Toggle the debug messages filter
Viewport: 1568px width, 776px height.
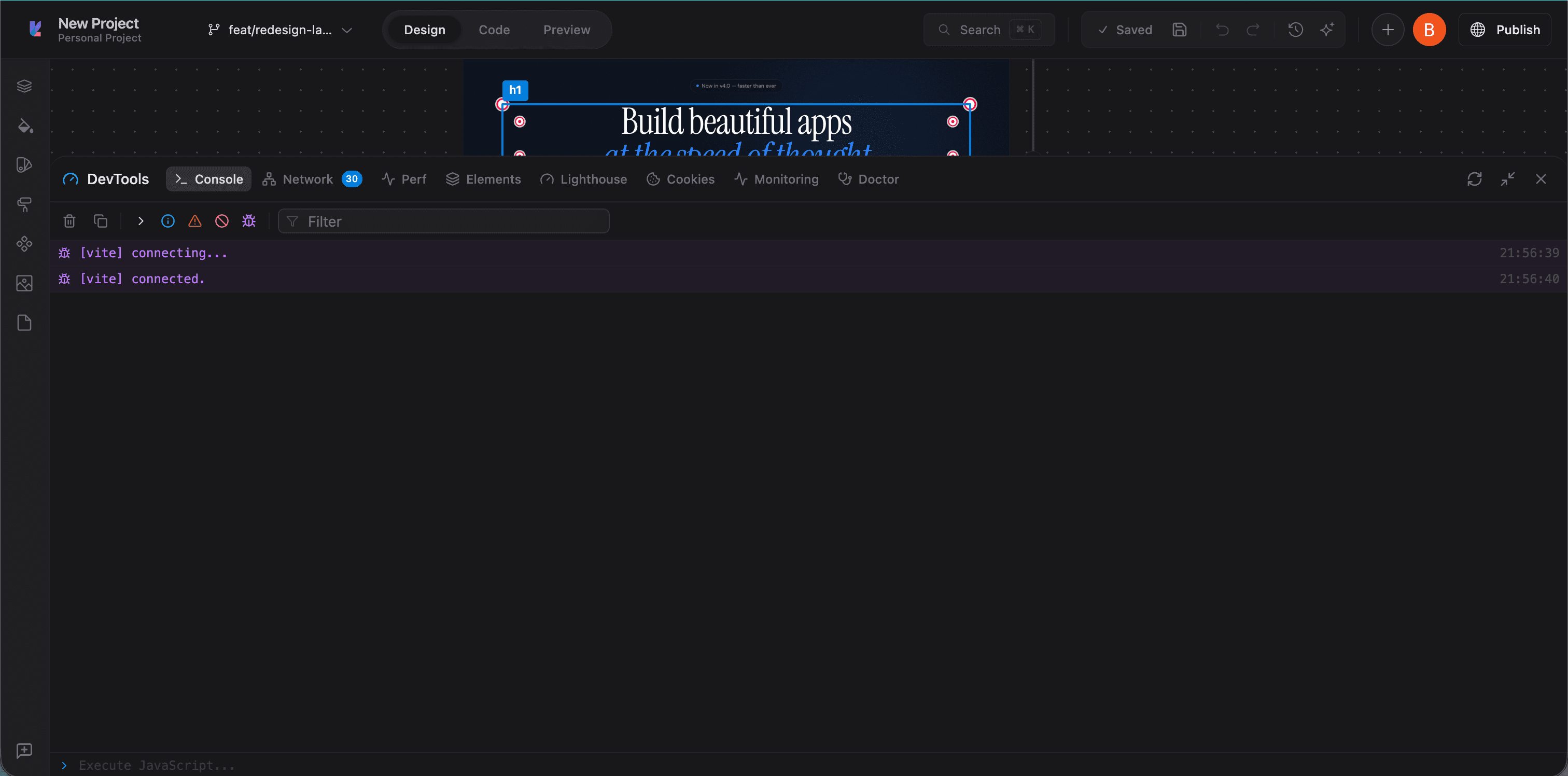[248, 220]
